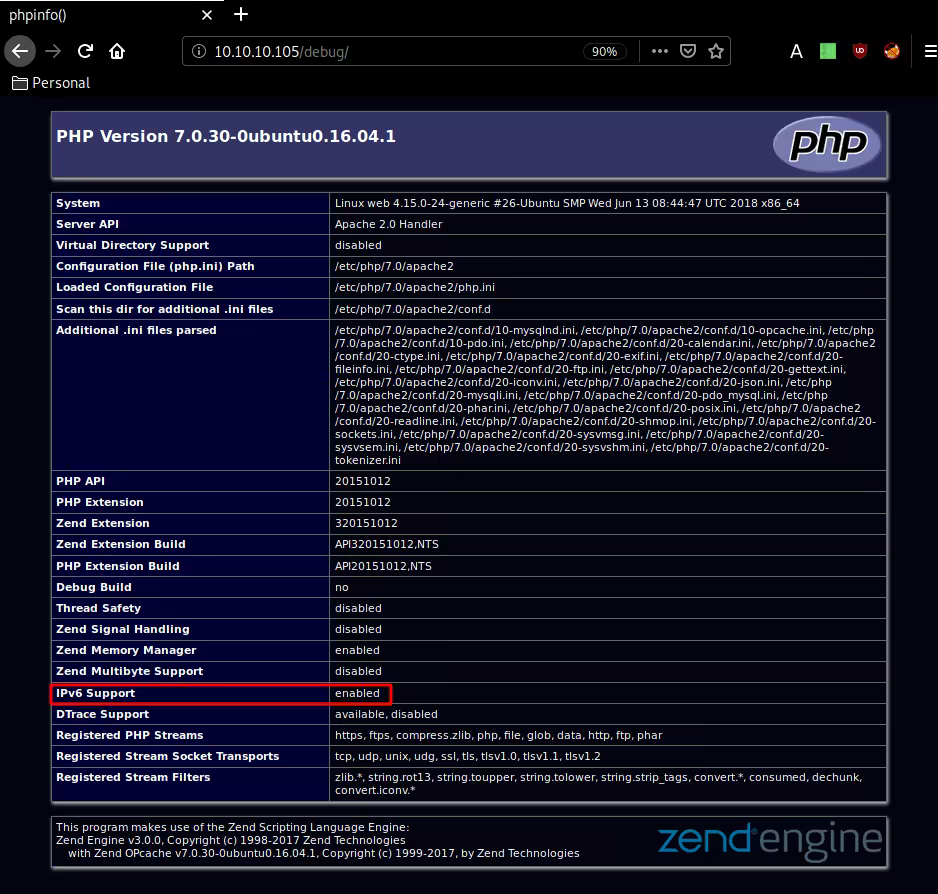This screenshot has width=938, height=894.
Task: Save page to Pocket
Action: click(x=688, y=51)
